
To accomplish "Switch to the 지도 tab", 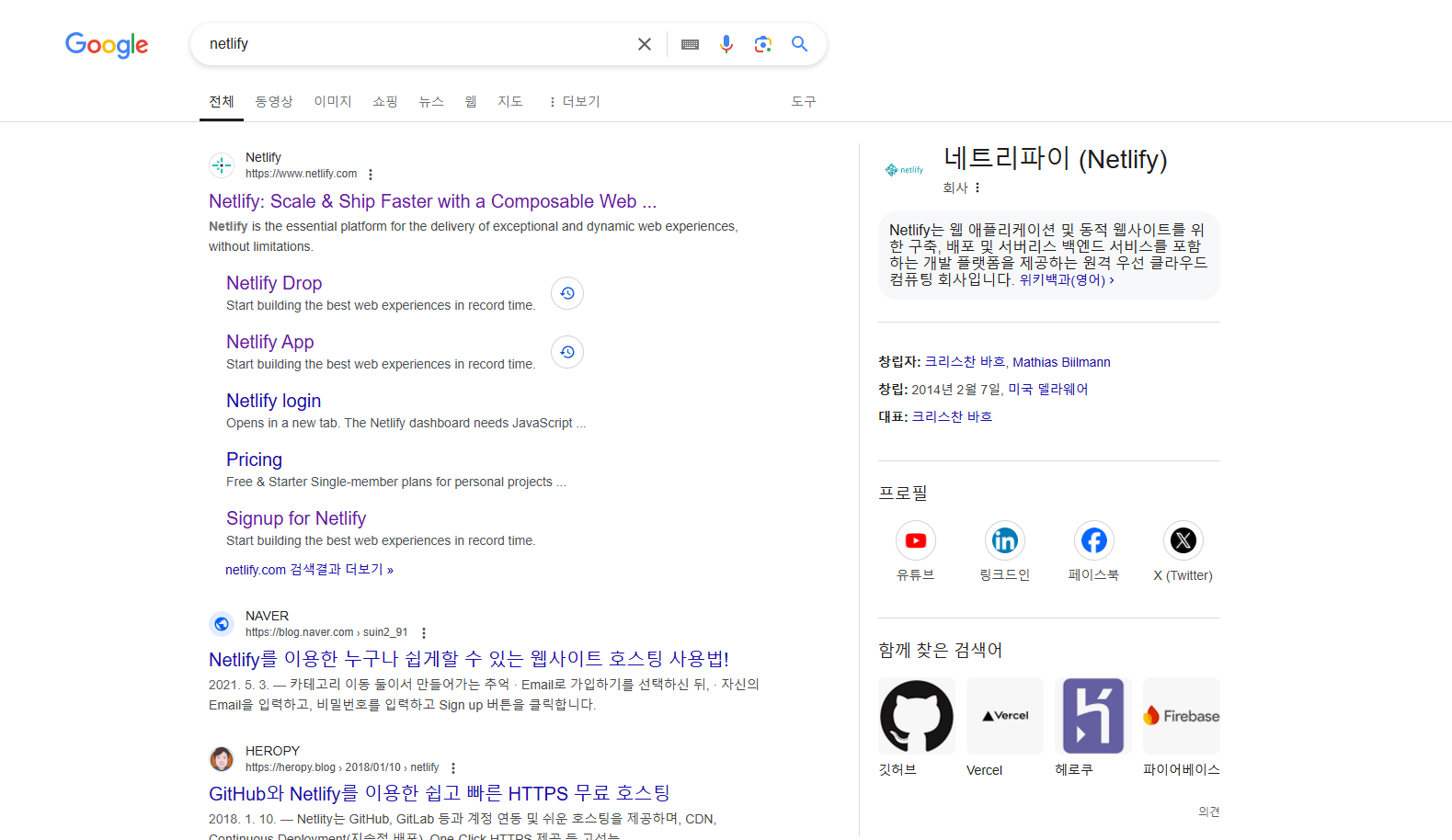I will [510, 101].
